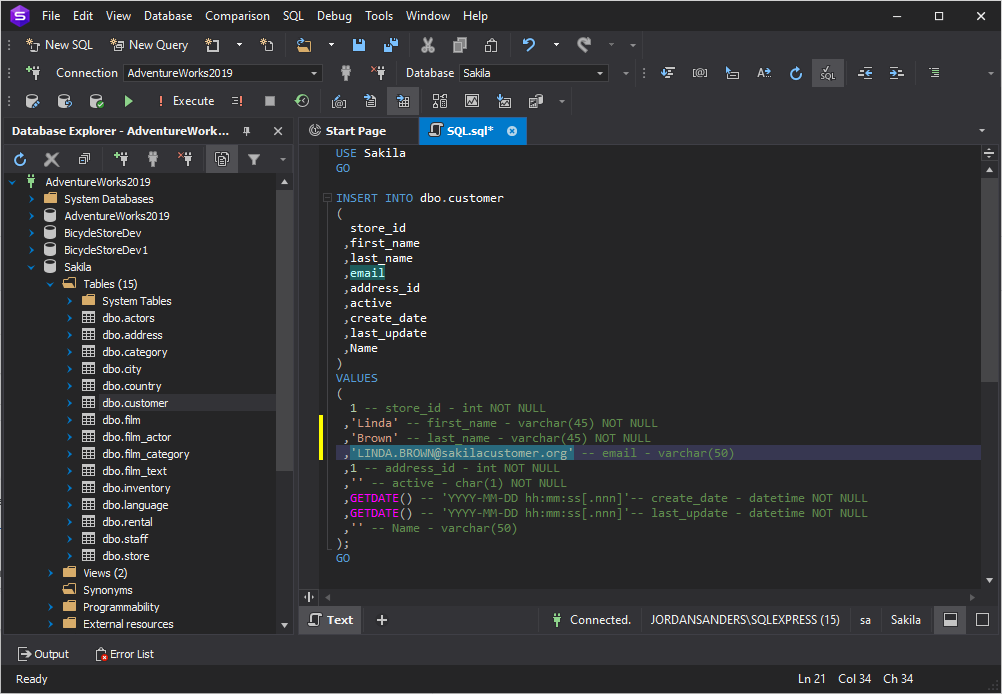Click the Stop execution square icon
Screen dimensions: 1002x694
pyautogui.click(x=270, y=101)
